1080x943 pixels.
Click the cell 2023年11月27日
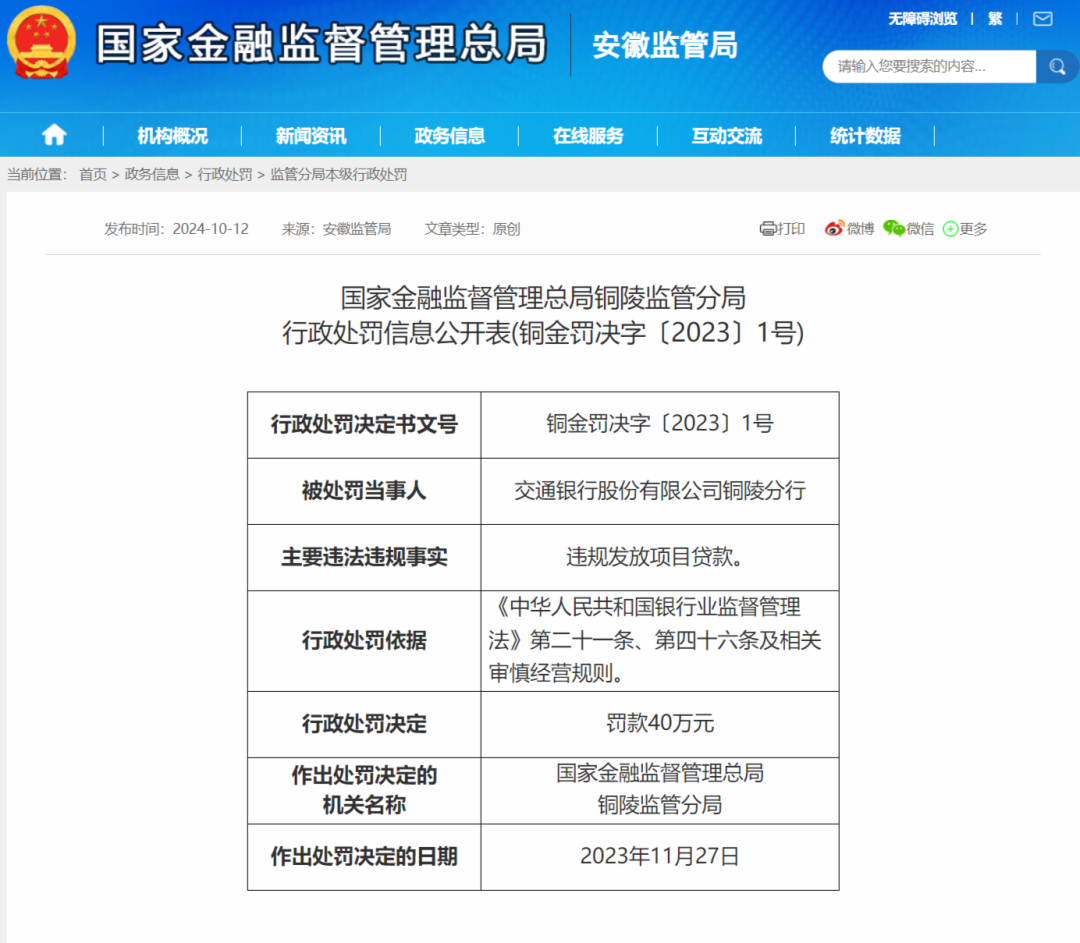point(660,857)
